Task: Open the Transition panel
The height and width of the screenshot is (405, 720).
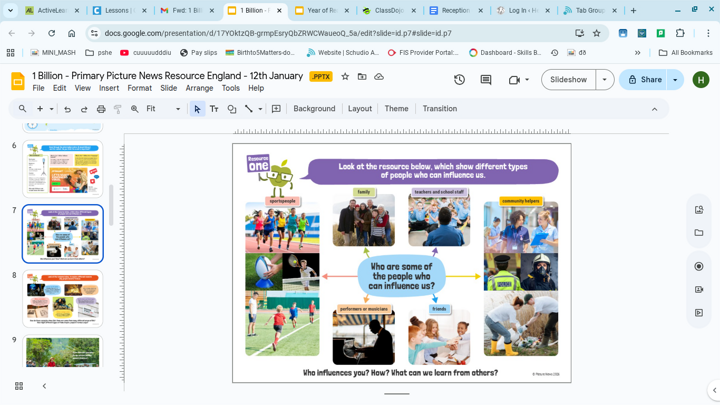Action: click(x=439, y=109)
